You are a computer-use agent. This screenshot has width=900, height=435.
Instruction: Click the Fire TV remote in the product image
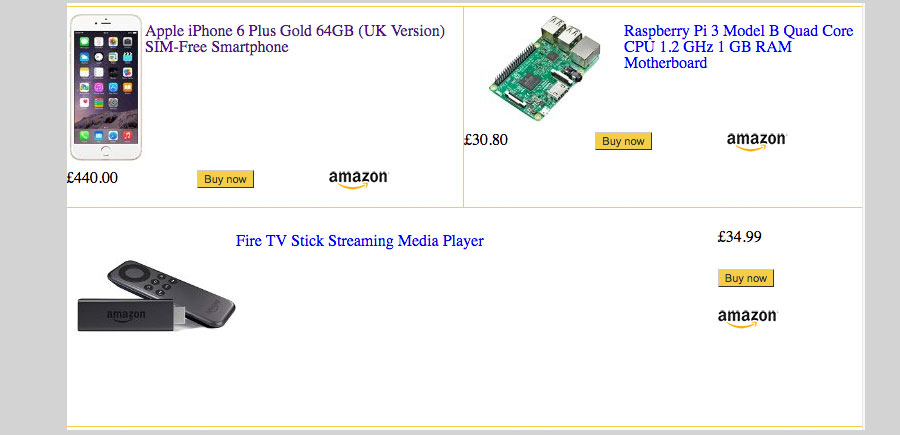click(172, 292)
